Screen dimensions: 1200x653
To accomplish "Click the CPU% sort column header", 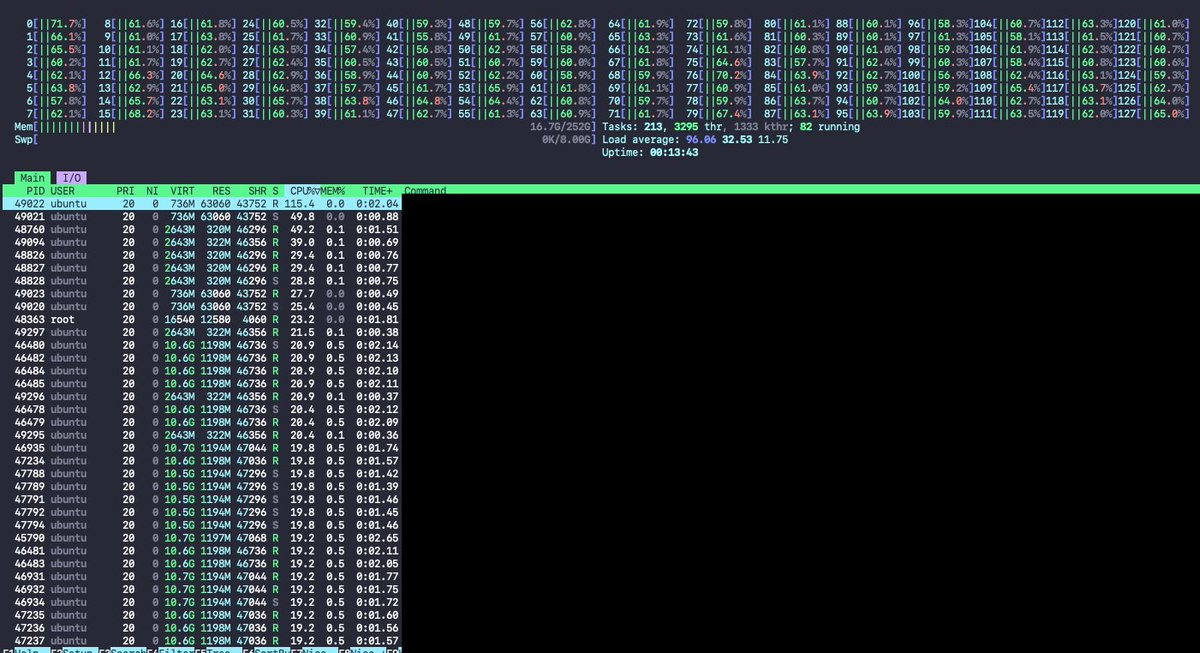I will tap(303, 190).
